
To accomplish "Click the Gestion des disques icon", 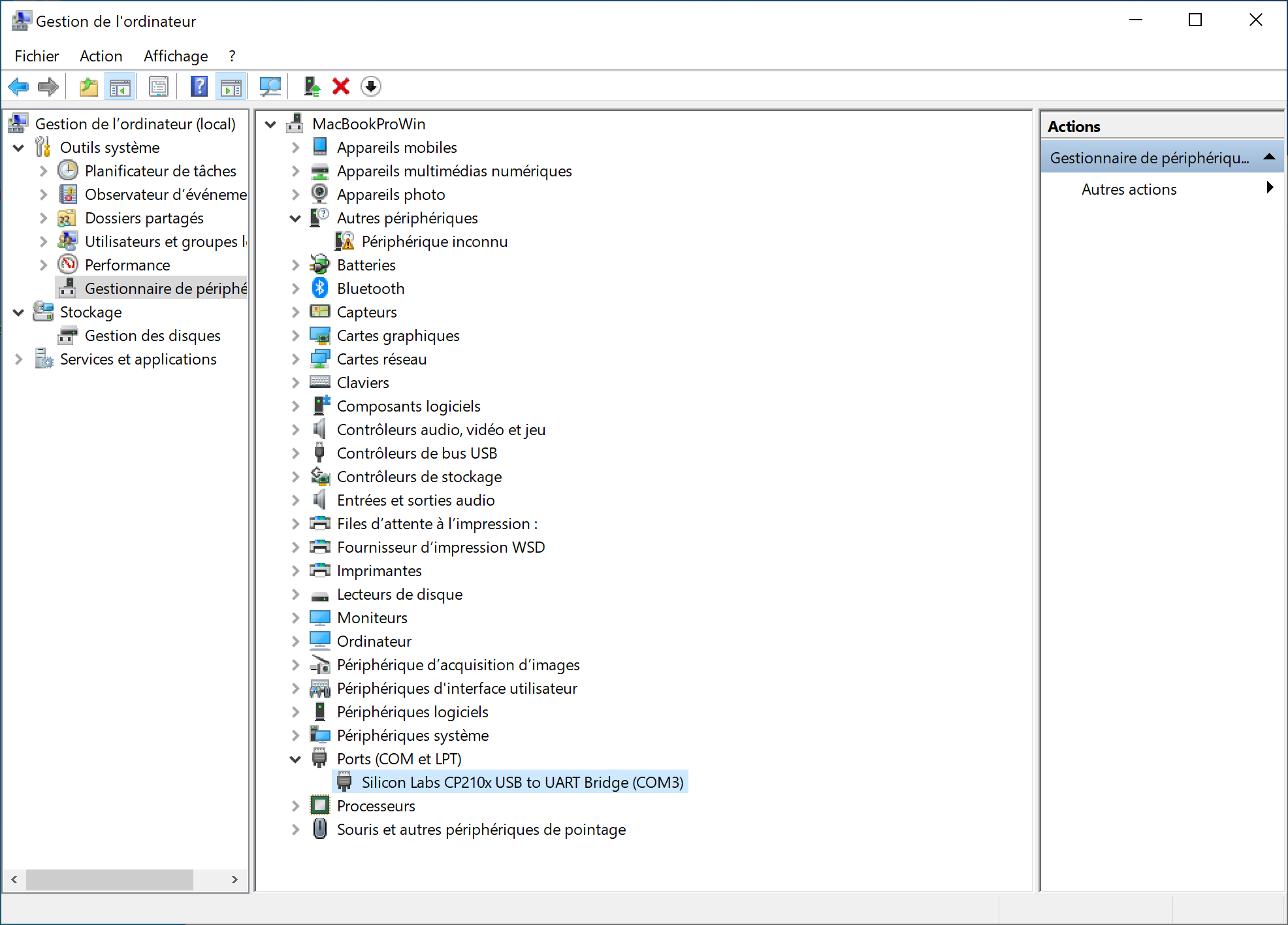I will coord(68,335).
